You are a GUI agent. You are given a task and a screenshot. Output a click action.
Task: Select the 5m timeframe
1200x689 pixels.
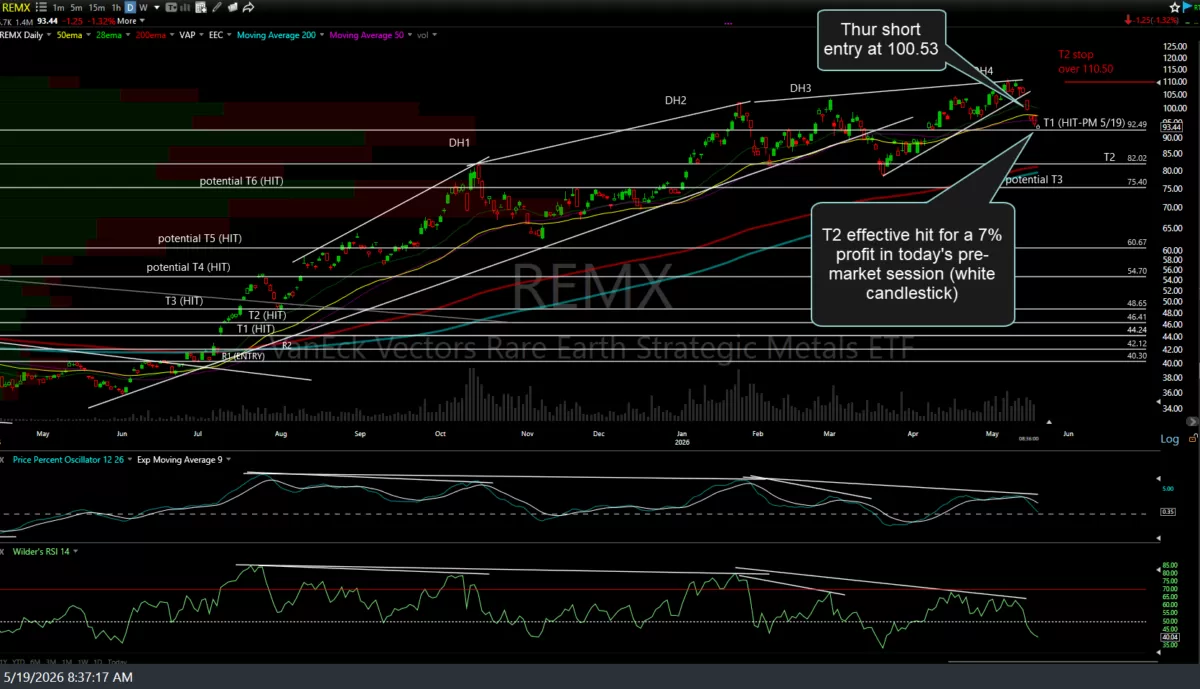76,7
